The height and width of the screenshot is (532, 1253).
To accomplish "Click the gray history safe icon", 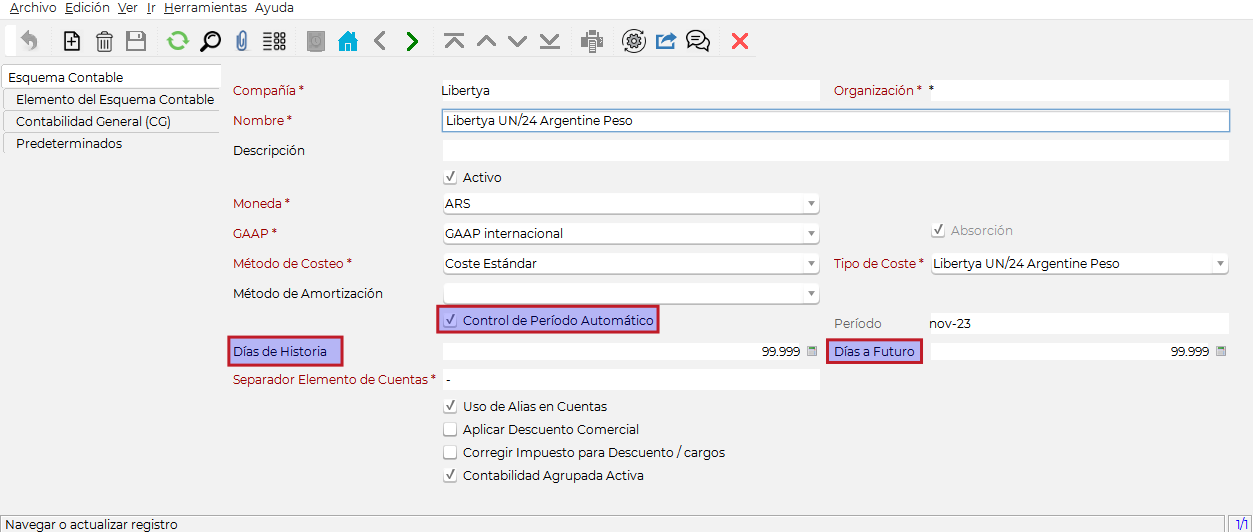I will click(x=316, y=41).
